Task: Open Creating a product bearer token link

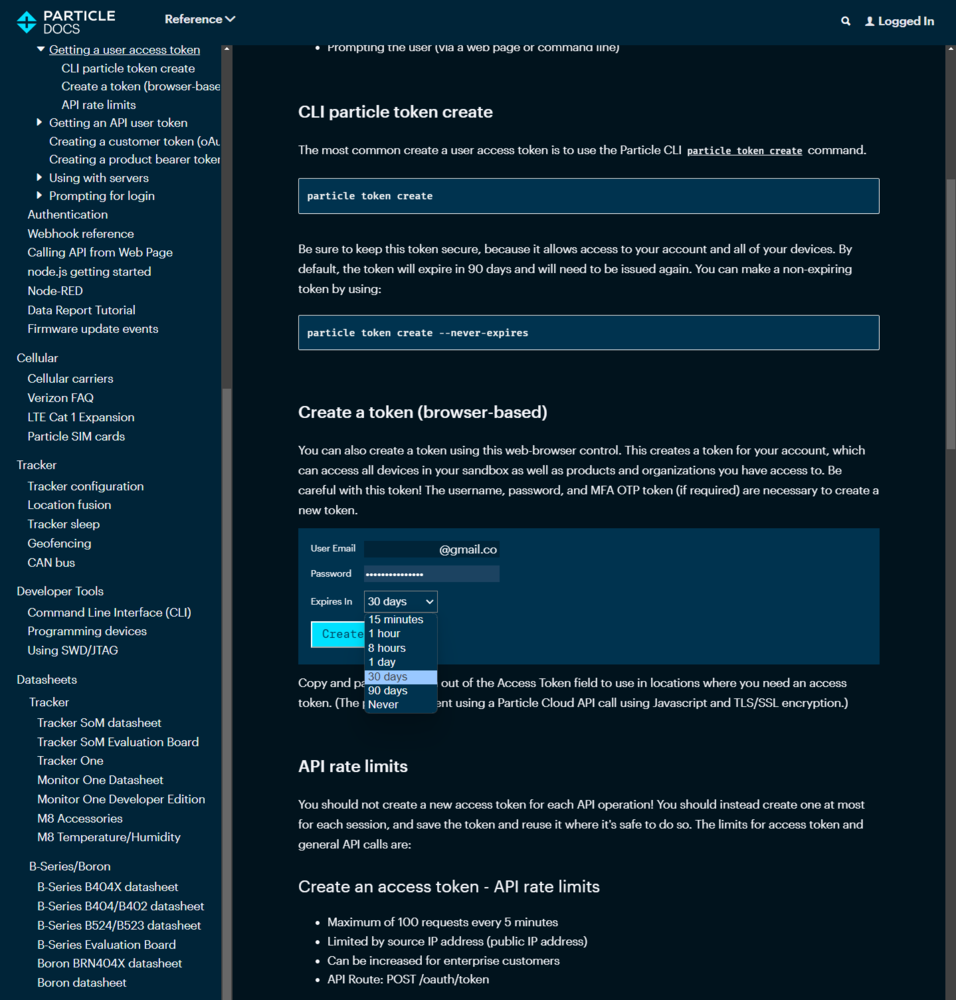Action: (x=135, y=159)
